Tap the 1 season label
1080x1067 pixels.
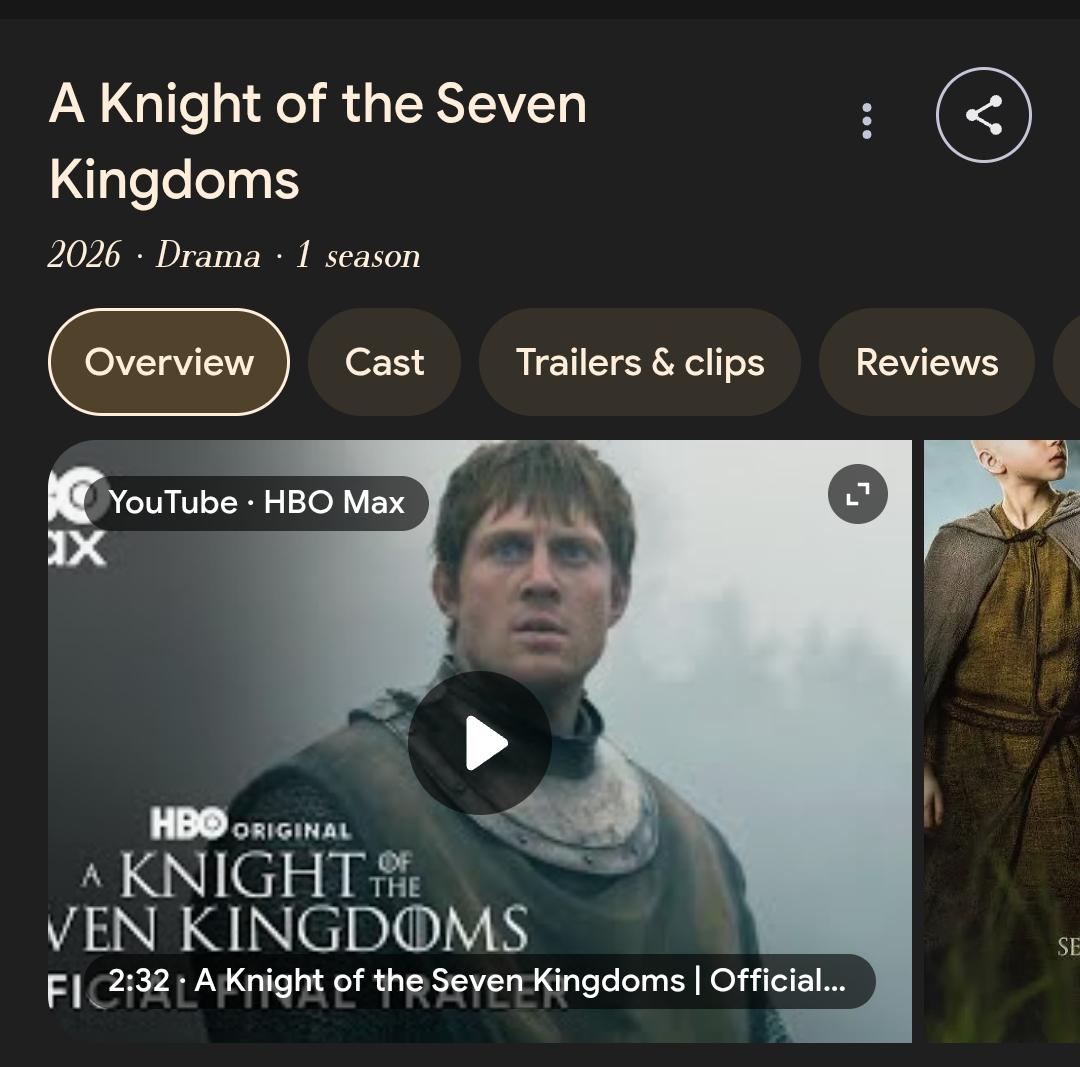point(357,256)
